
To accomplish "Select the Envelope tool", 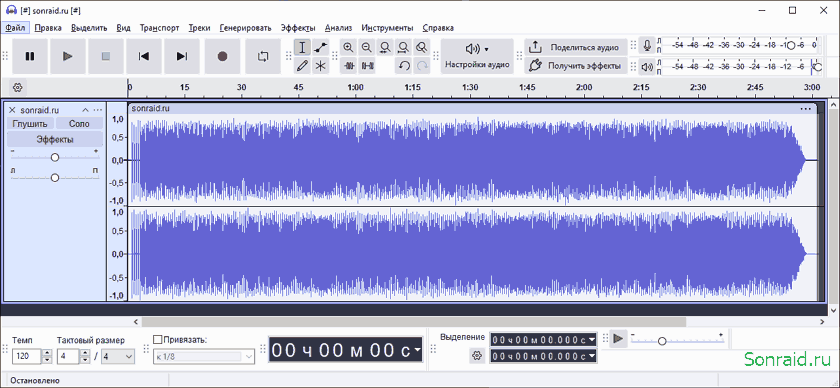I will click(x=320, y=48).
